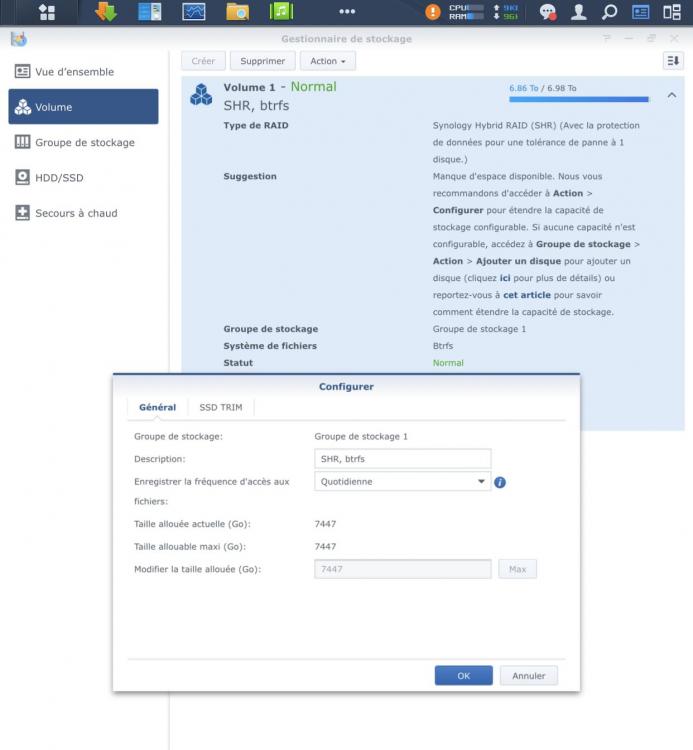Open the notifications chat bubble icon
693x750 pixels.
point(548,12)
